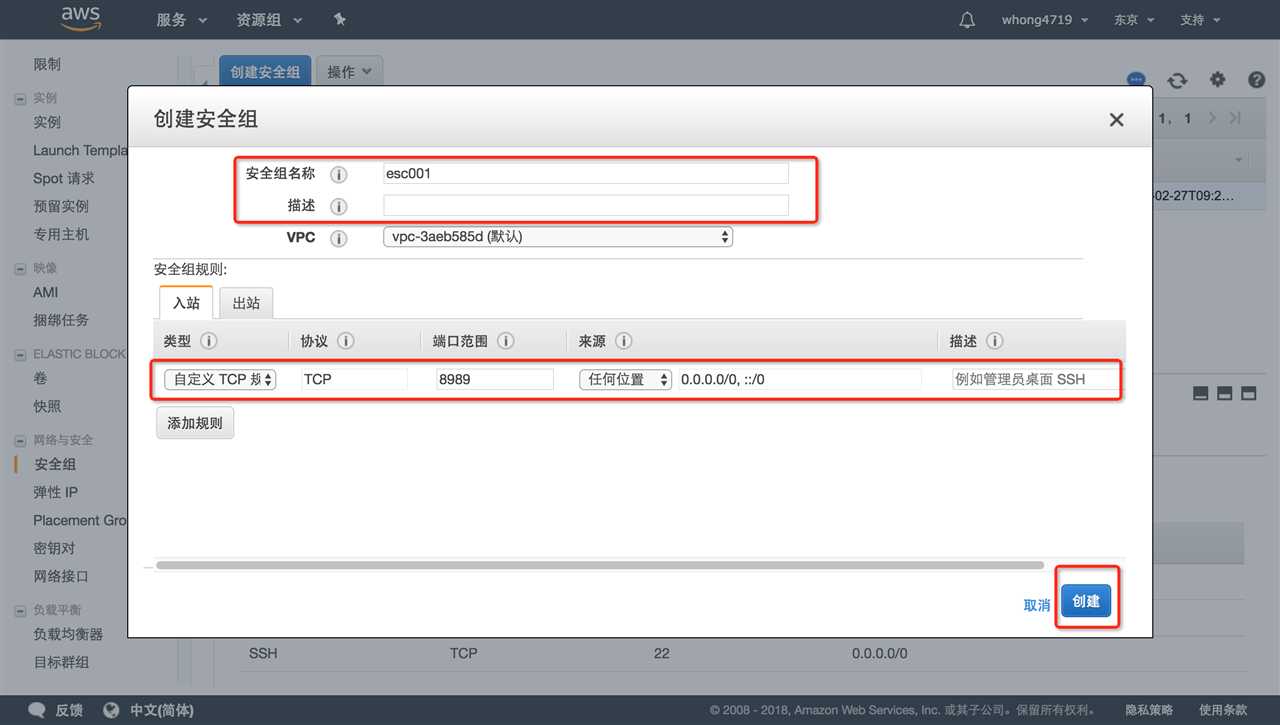Click the 取消 cancel link
The image size is (1280, 725).
pyautogui.click(x=1037, y=605)
